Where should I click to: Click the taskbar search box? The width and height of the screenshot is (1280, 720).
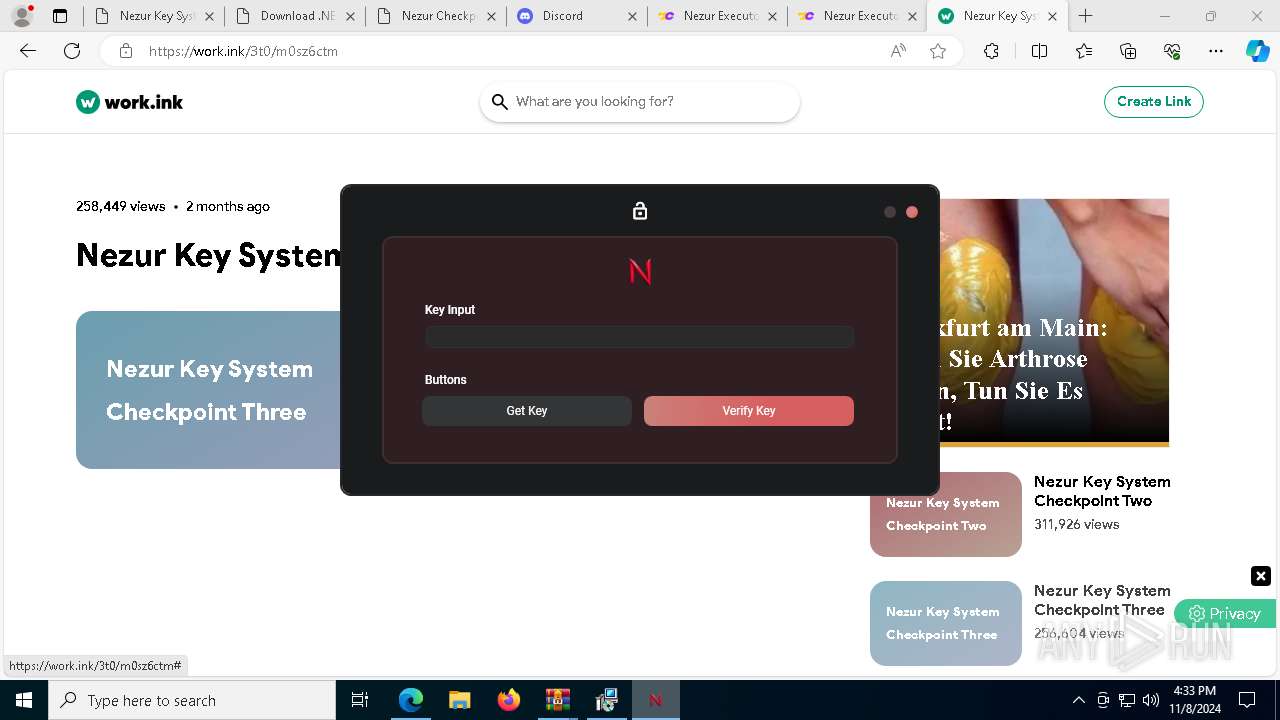[192, 700]
